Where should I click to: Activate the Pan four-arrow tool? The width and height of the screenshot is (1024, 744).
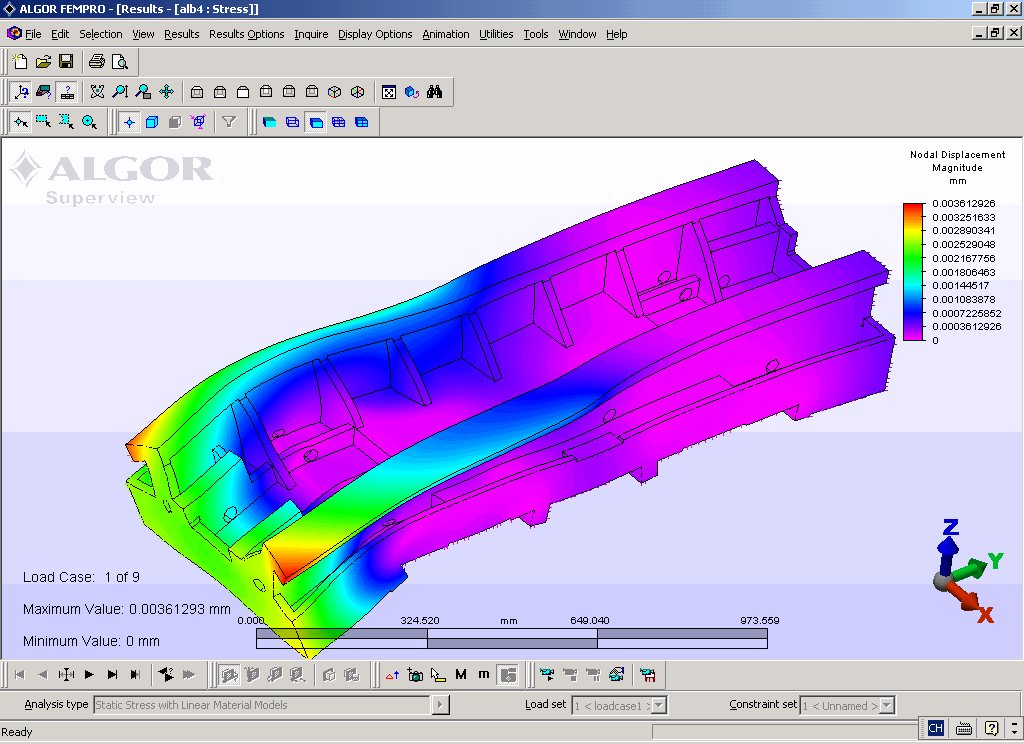click(x=167, y=91)
